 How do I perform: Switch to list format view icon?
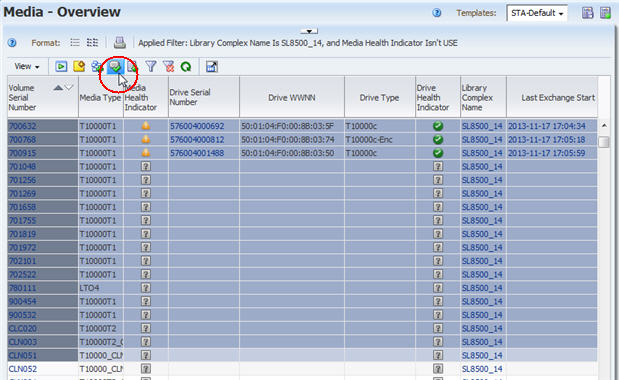click(x=75, y=42)
